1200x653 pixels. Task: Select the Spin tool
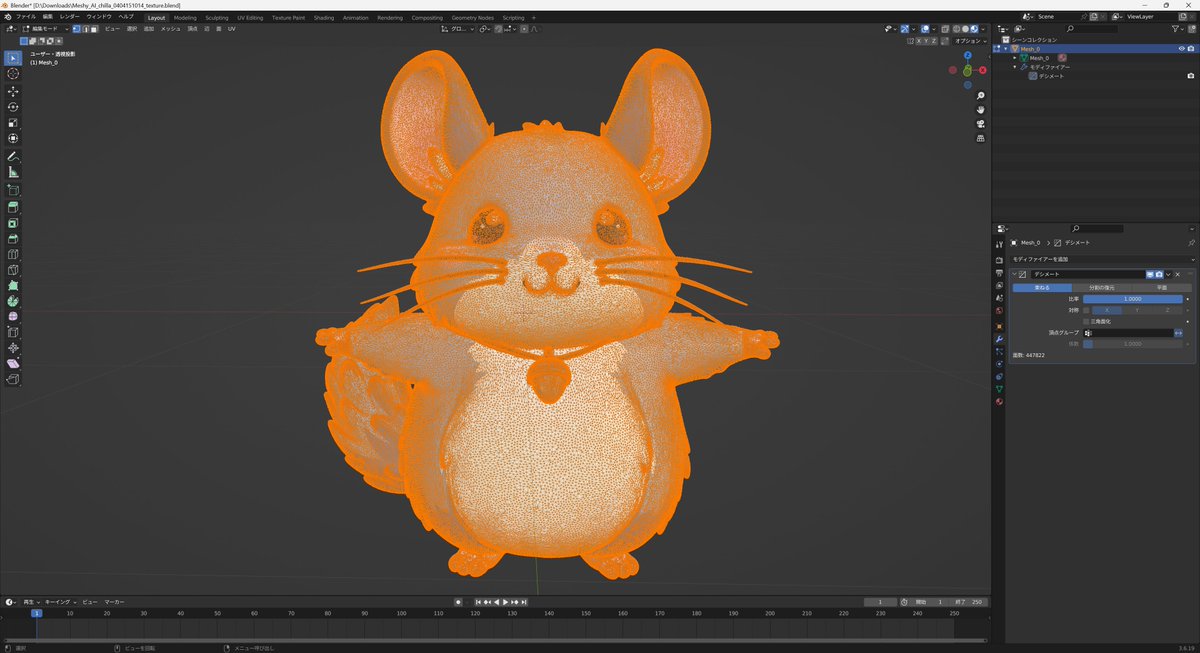click(x=13, y=301)
